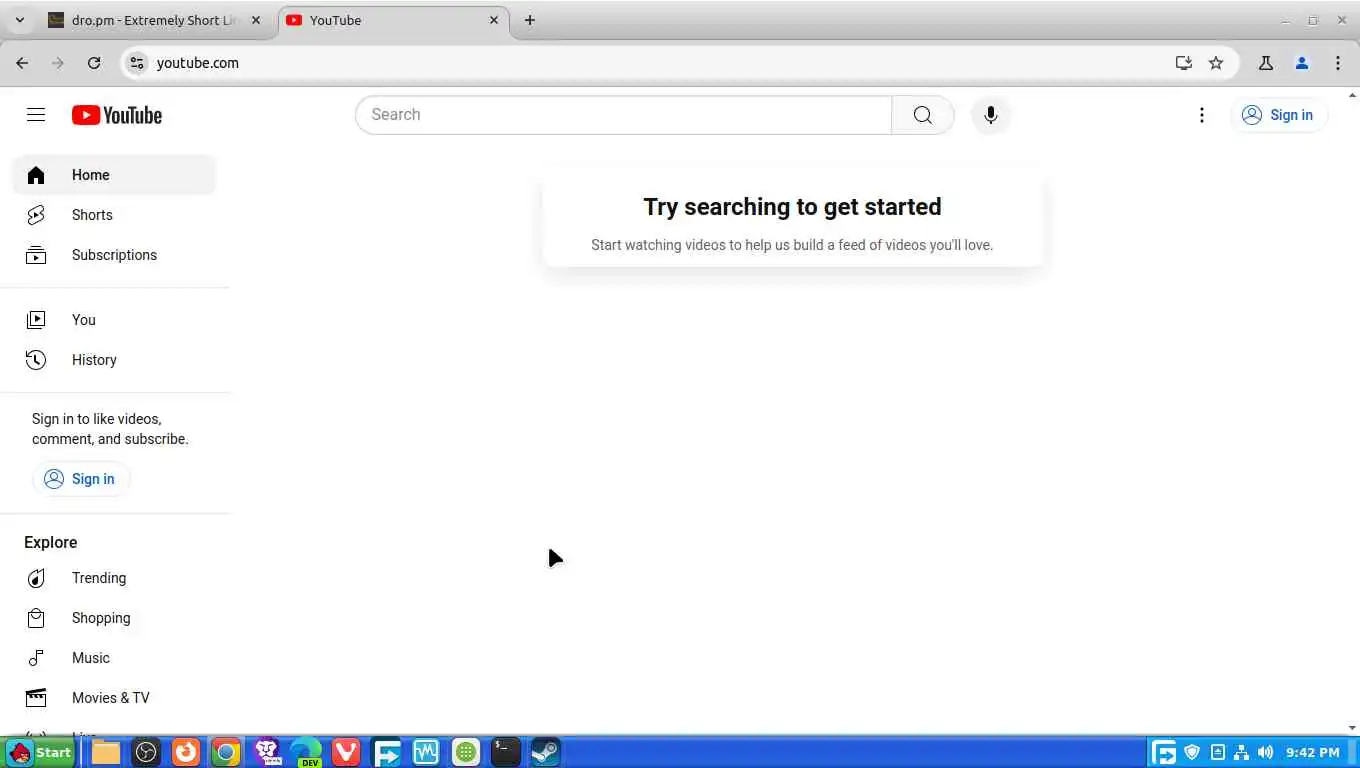Image resolution: width=1360 pixels, height=768 pixels.
Task: Close the YouTube tab
Action: (x=494, y=20)
